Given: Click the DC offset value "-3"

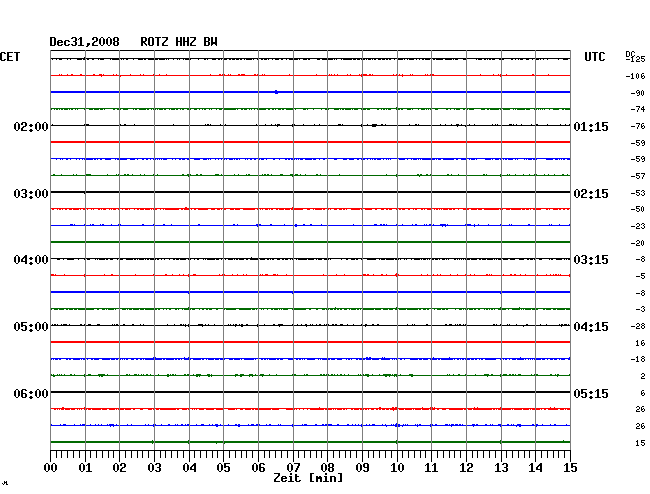Looking at the screenshot, I should coord(640,310).
